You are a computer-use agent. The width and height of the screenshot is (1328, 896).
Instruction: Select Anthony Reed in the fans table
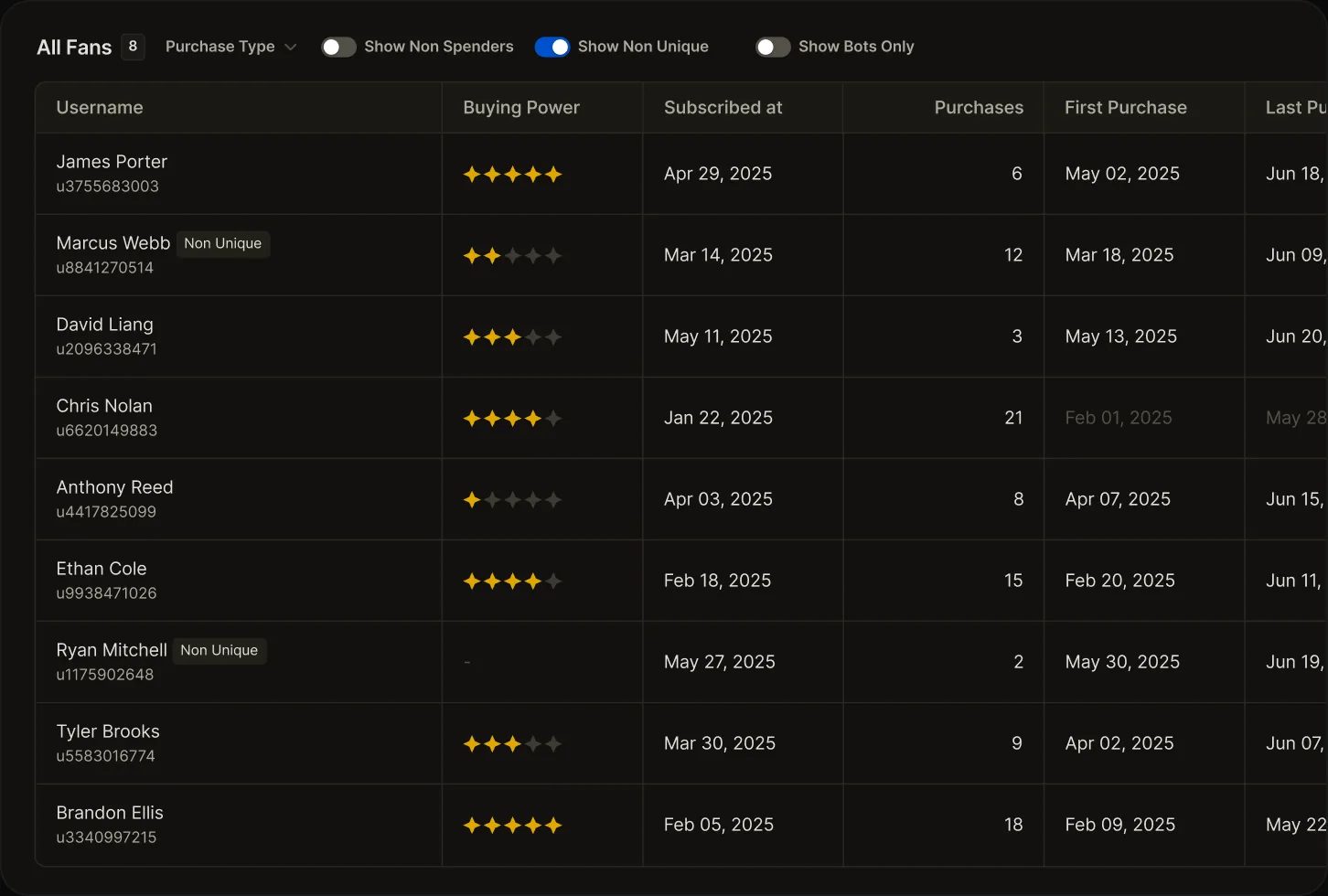click(x=114, y=487)
